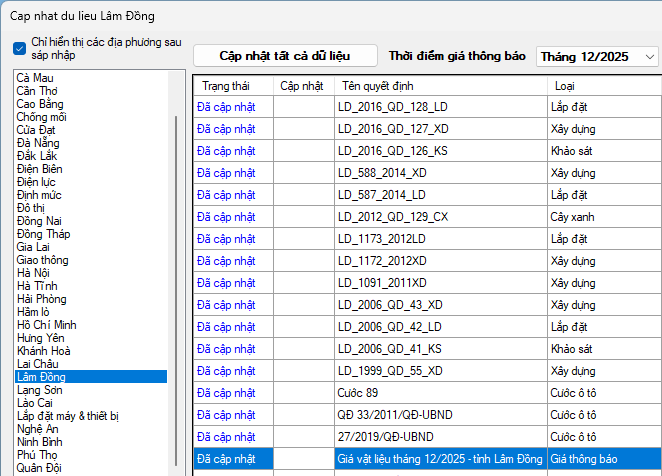
Task: Select Hồ Chí Minh in the list
Action: [x=47, y=324]
